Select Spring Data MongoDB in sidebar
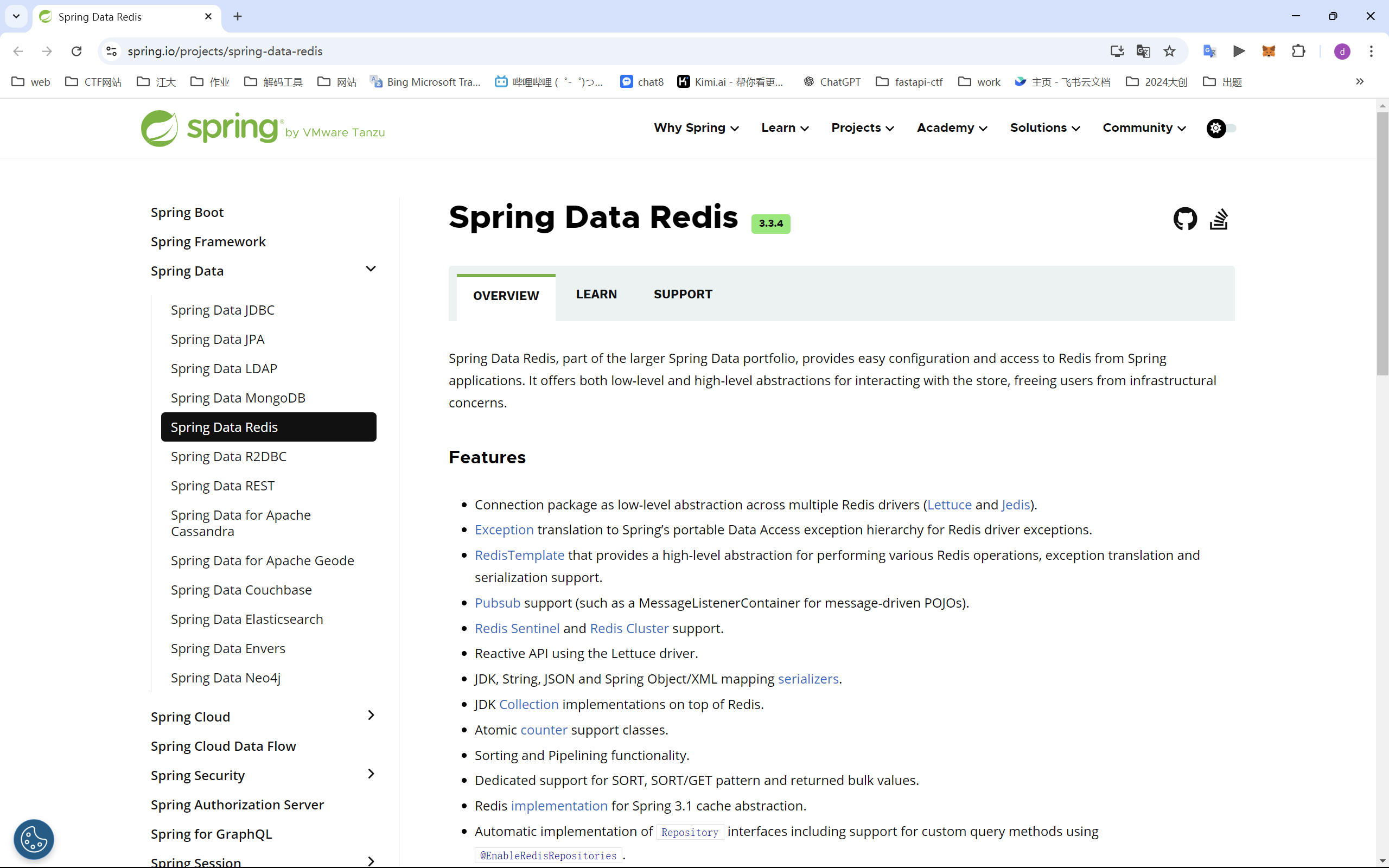This screenshot has width=1389, height=868. (238, 398)
